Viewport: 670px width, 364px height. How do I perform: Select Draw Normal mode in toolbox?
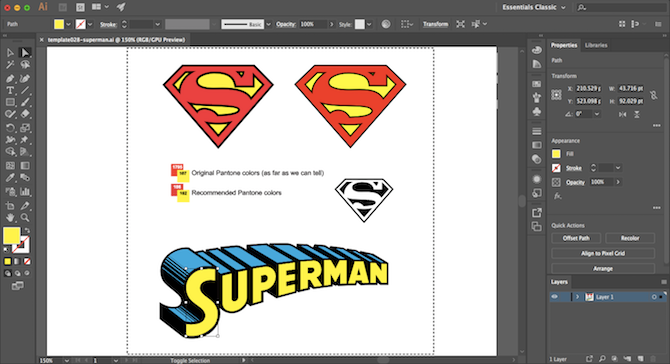(x=8, y=273)
